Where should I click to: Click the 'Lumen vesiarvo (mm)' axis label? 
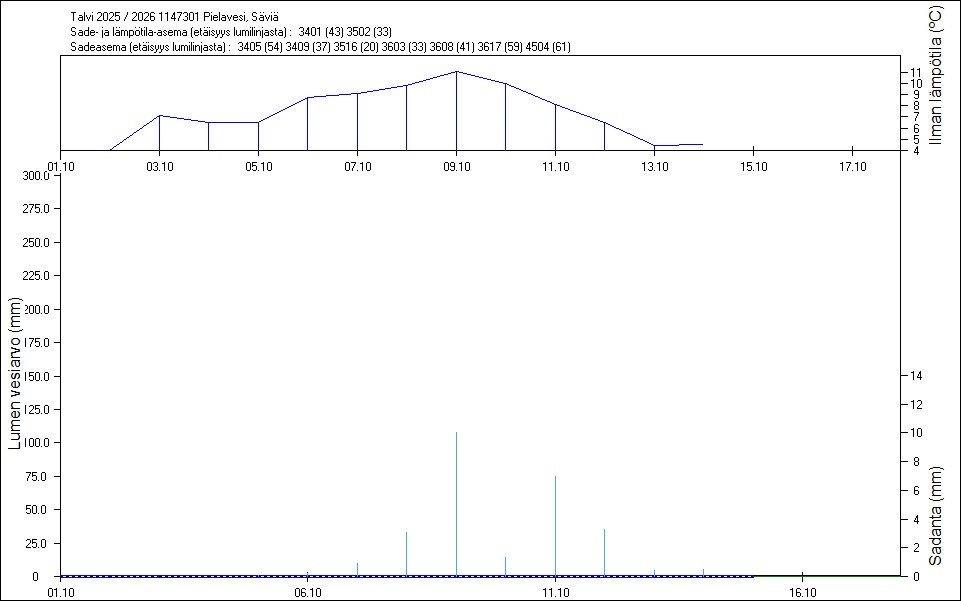point(15,373)
